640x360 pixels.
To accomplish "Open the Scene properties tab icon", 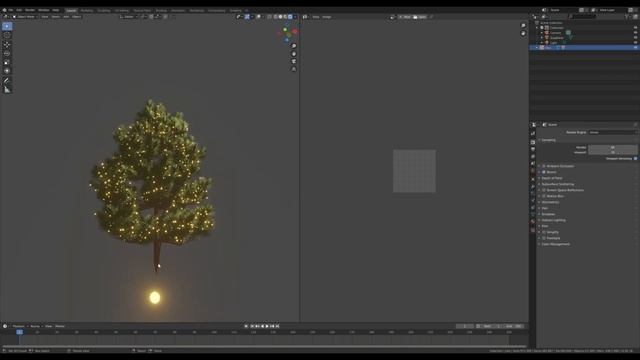I will [533, 164].
